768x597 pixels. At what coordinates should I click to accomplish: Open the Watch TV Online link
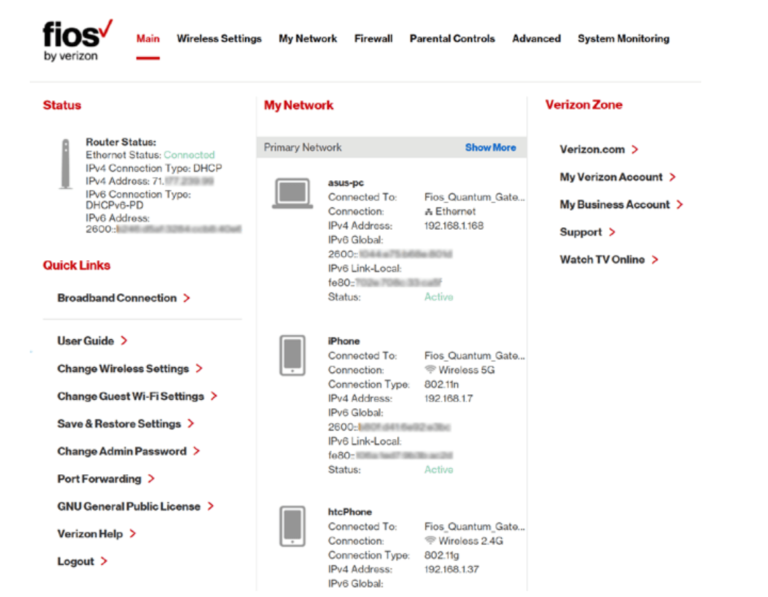[602, 260]
